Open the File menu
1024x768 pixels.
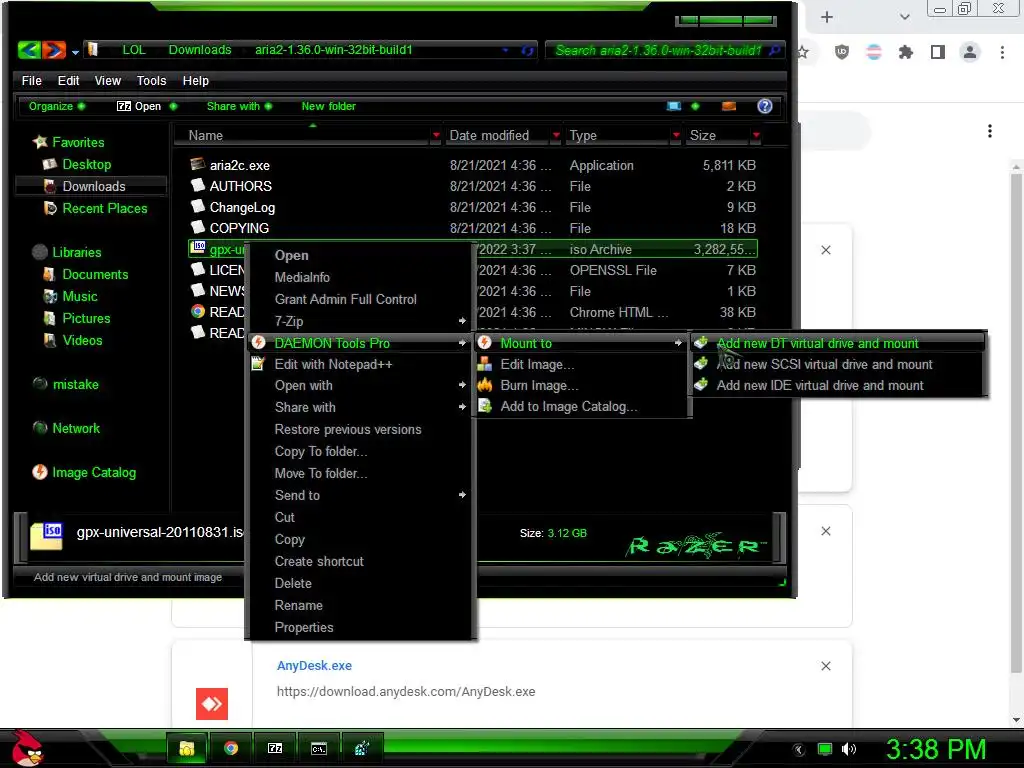(31, 80)
